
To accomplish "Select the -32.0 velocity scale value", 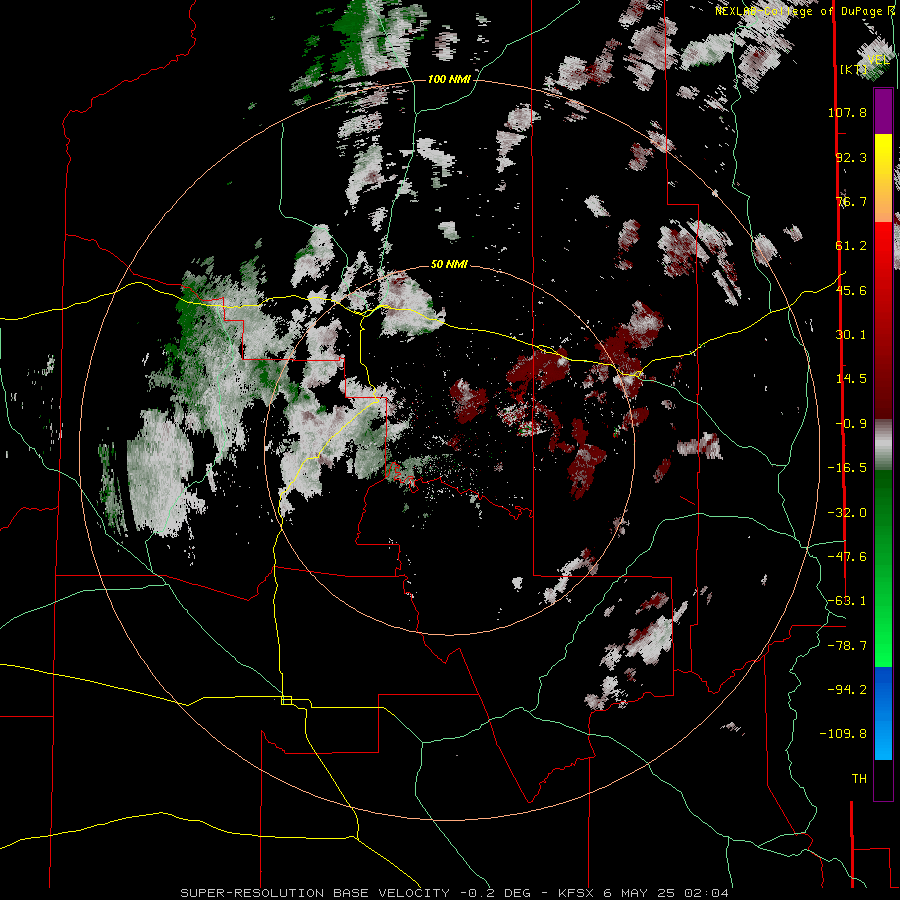I will click(x=847, y=513).
